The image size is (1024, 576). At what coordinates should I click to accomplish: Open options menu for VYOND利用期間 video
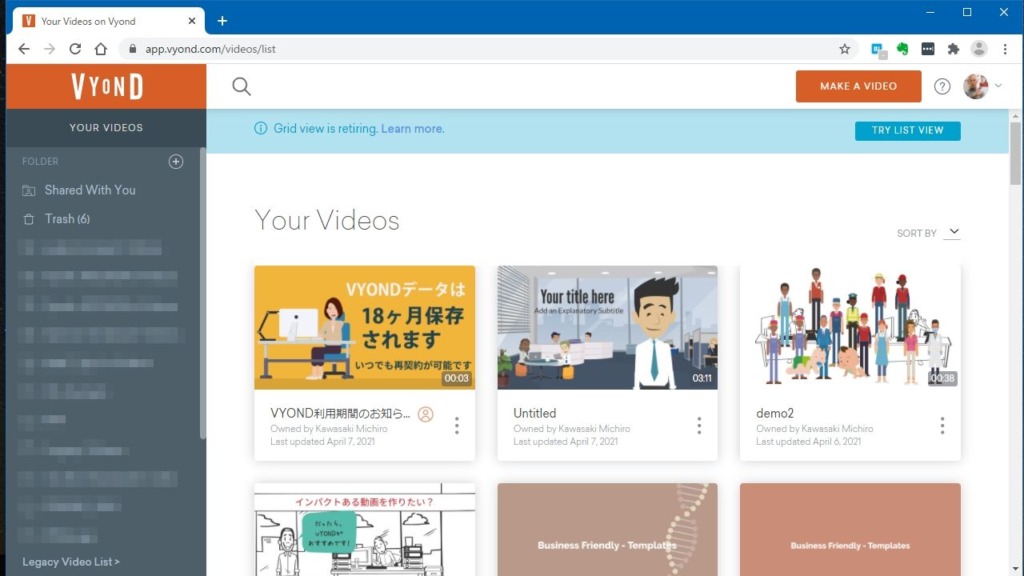[x=456, y=426]
